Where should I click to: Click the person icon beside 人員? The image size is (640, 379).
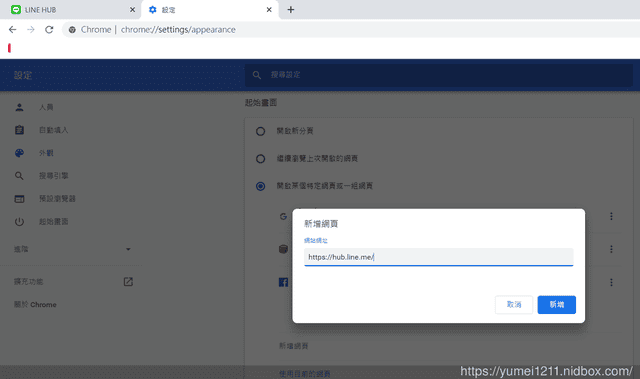[19, 107]
